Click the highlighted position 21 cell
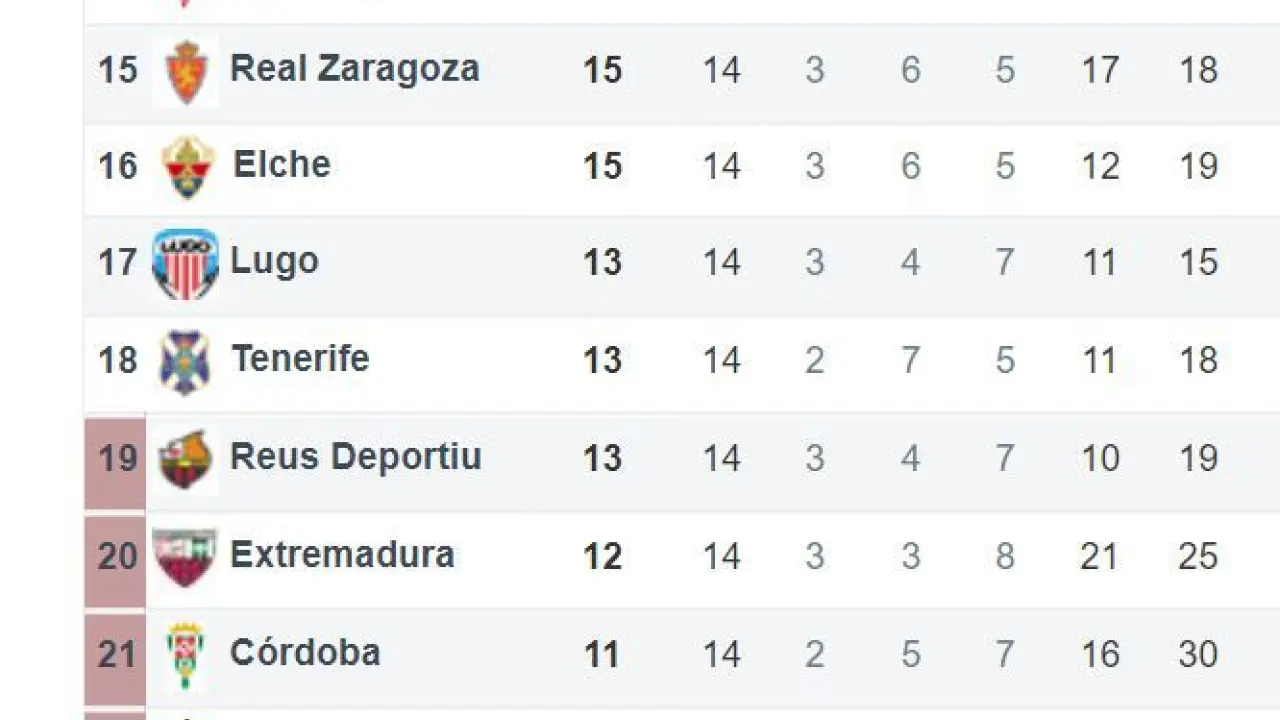This screenshot has width=1280, height=720. [x=116, y=654]
